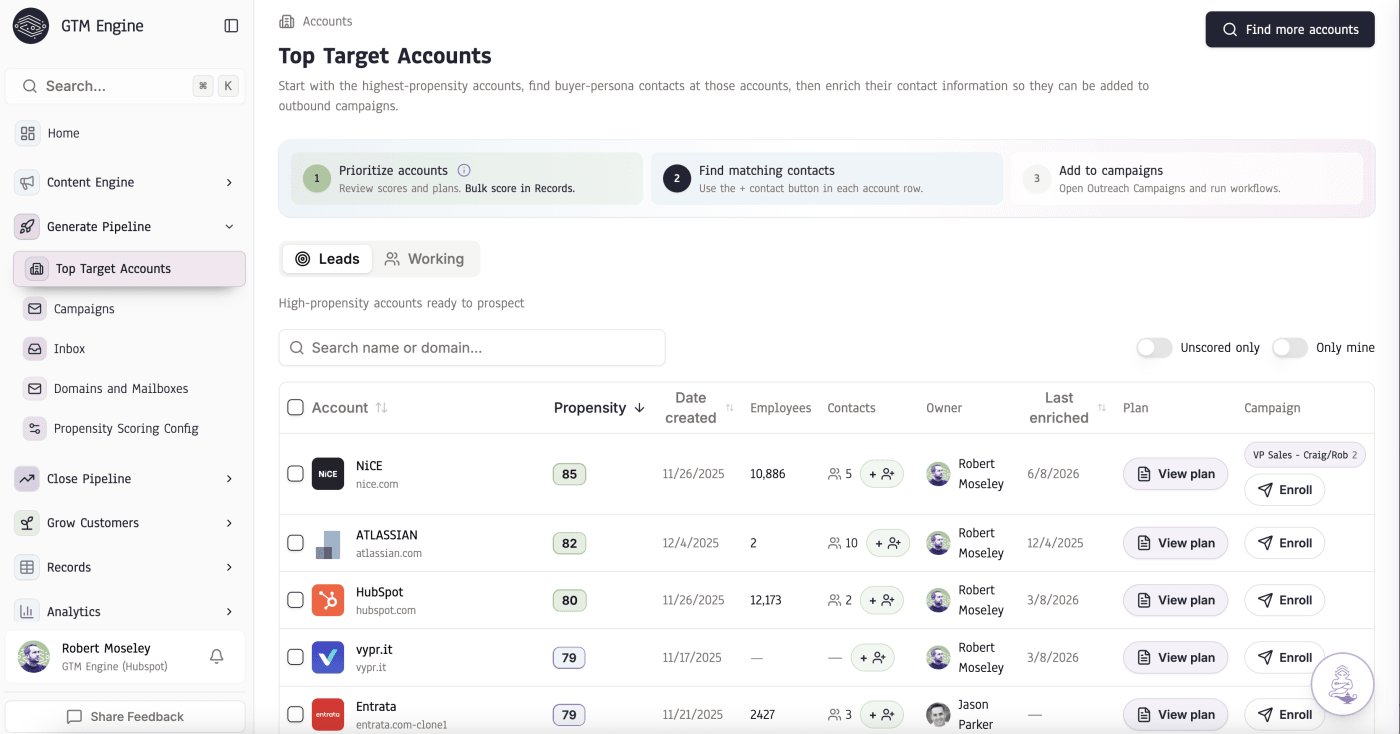Expand the Records menu
This screenshot has width=1400, height=734.
125,567
